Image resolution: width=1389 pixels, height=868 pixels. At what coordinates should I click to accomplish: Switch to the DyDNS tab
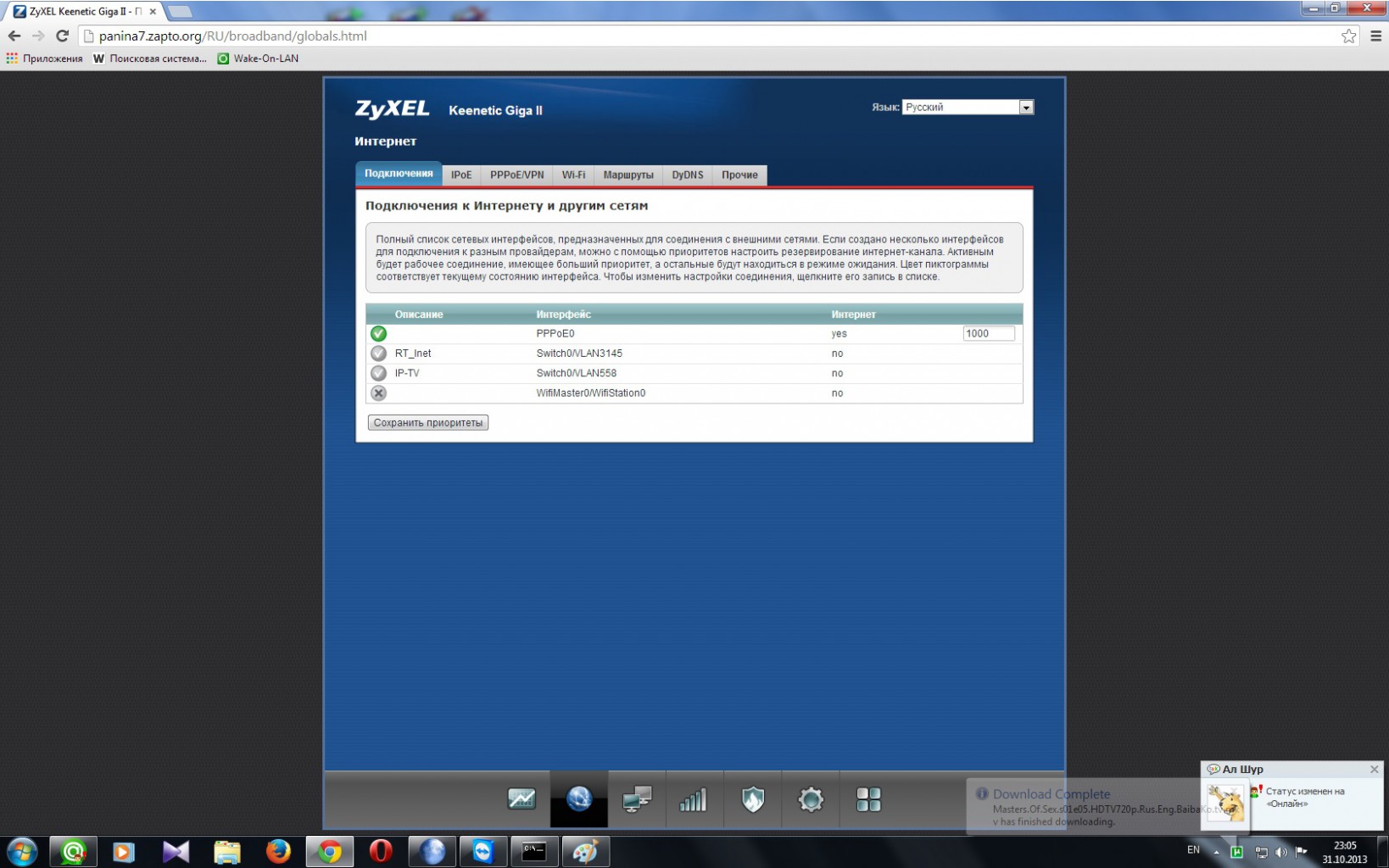click(688, 175)
